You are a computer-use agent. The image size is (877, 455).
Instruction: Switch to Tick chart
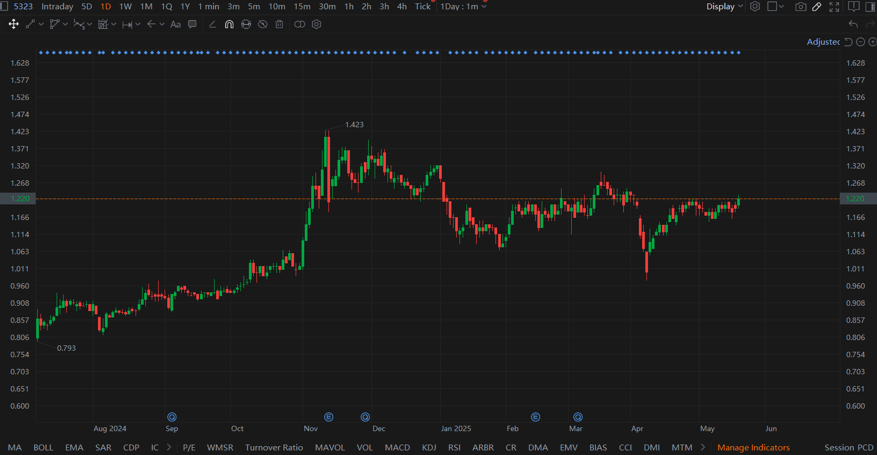pyautogui.click(x=423, y=6)
